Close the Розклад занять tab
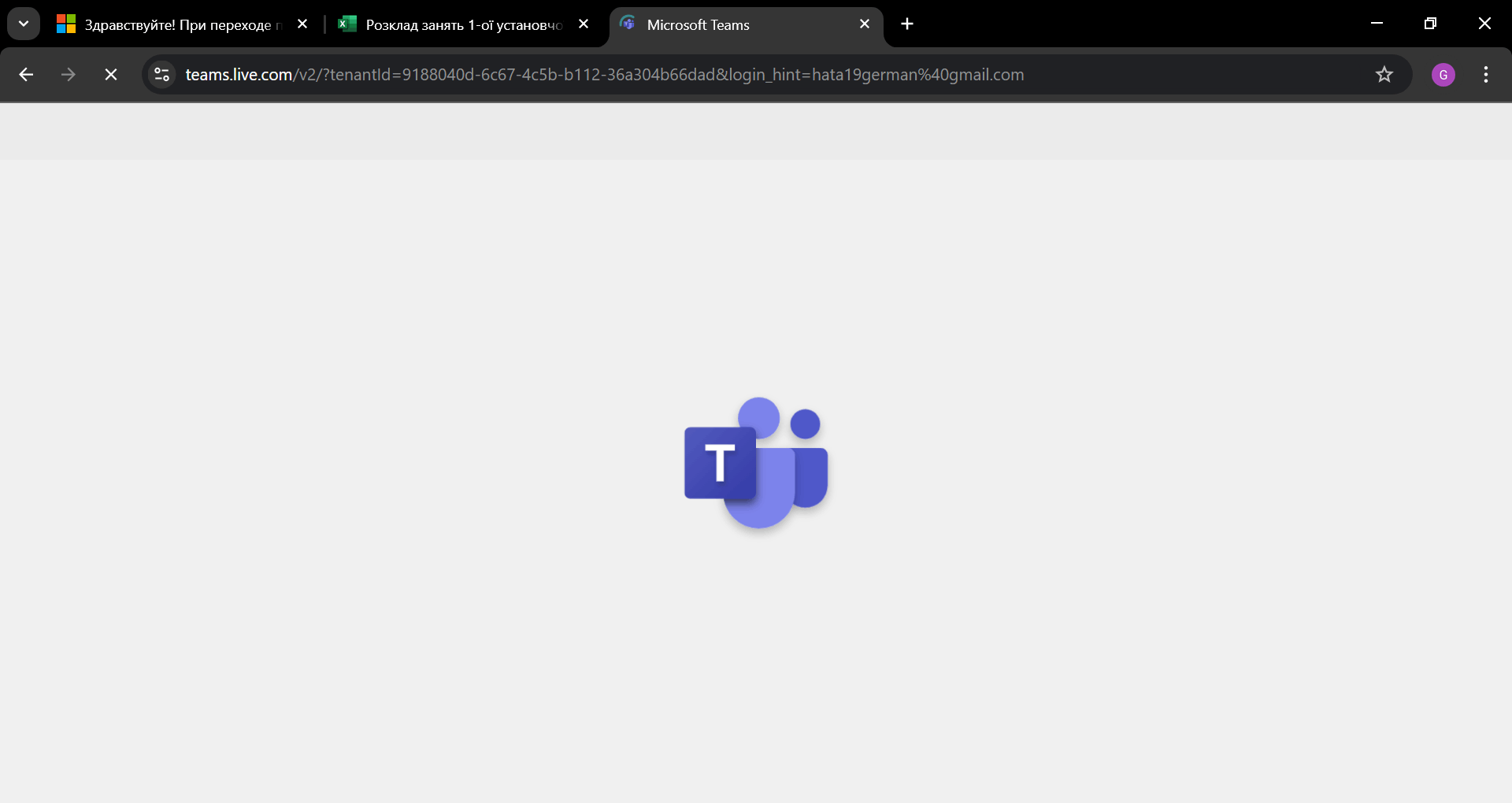This screenshot has width=1512, height=803. [584, 24]
